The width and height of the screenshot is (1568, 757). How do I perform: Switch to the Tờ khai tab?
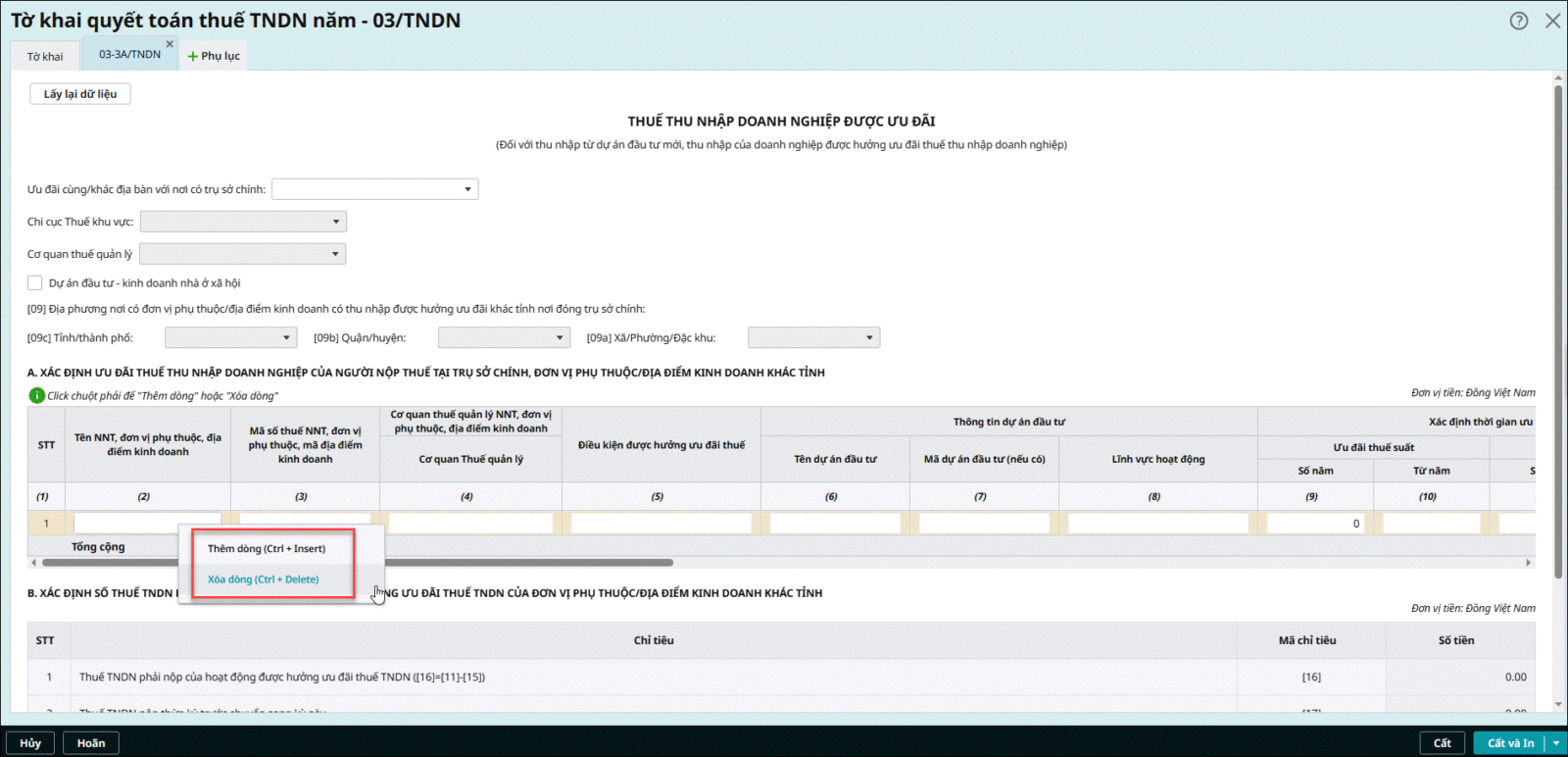[x=45, y=57]
